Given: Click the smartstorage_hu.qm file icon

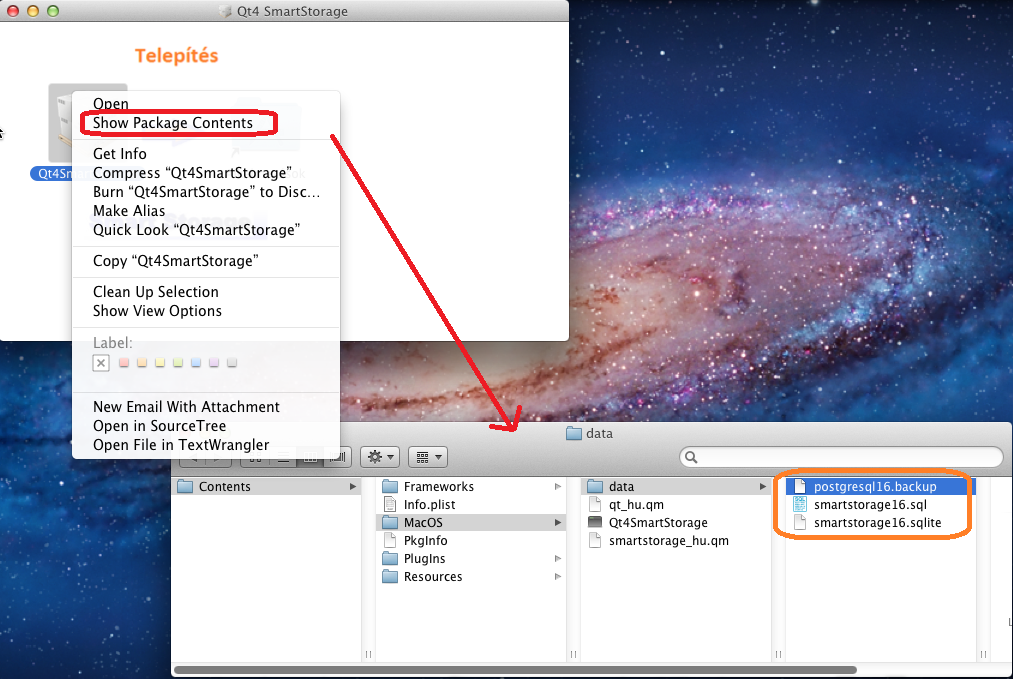Looking at the screenshot, I should 595,541.
